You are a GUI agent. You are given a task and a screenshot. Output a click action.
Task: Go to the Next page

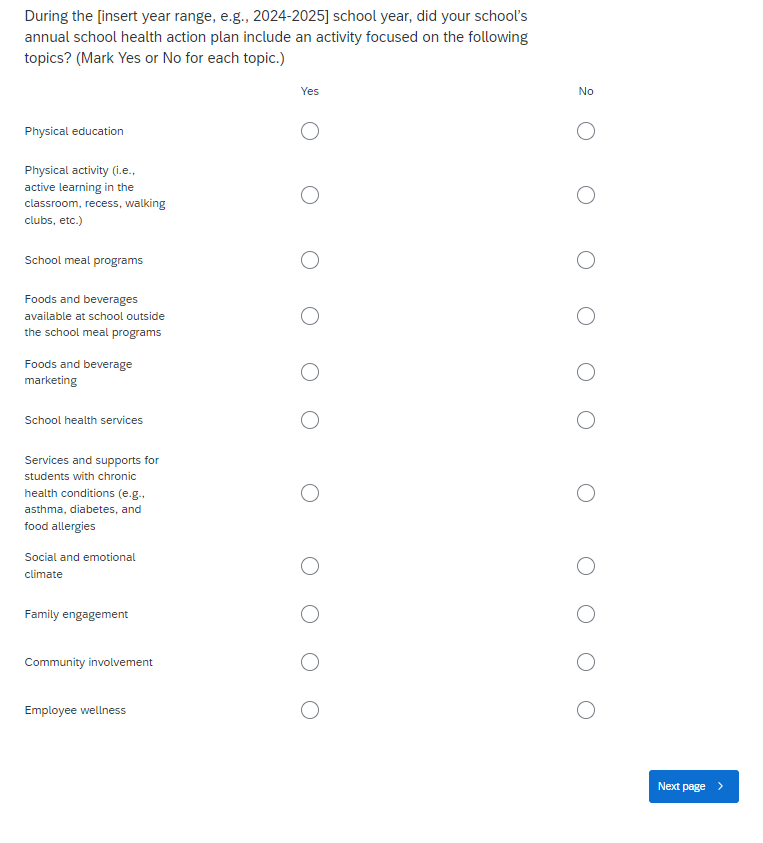[693, 786]
